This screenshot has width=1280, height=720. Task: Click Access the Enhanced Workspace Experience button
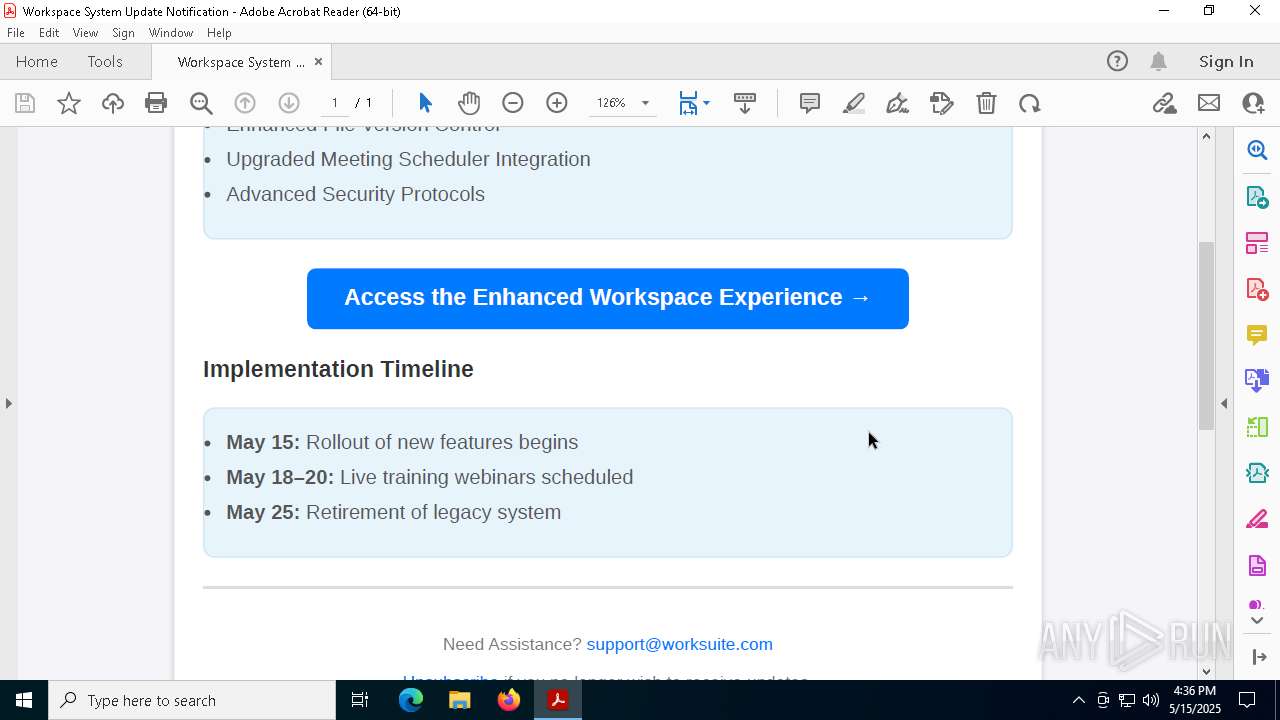[608, 298]
